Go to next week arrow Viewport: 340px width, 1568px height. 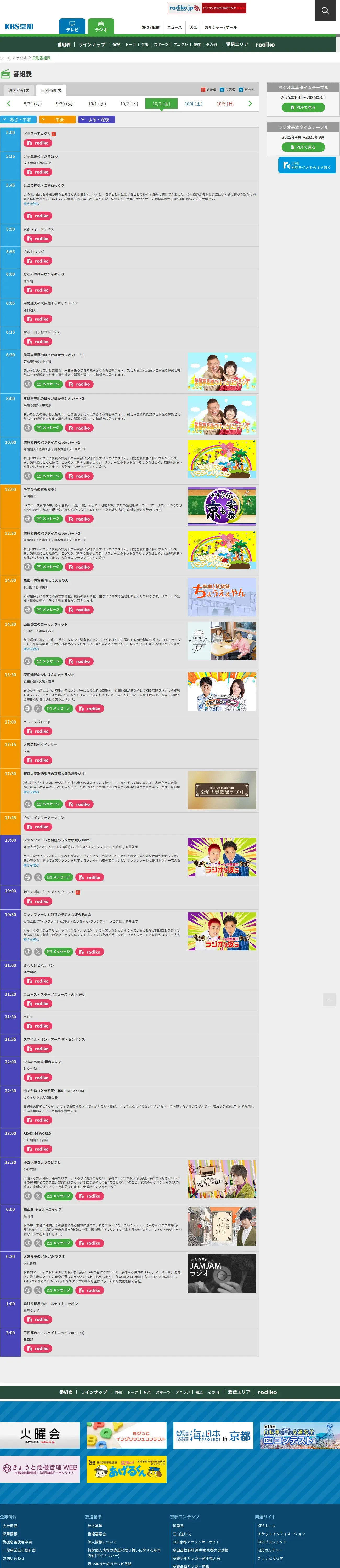(x=250, y=103)
